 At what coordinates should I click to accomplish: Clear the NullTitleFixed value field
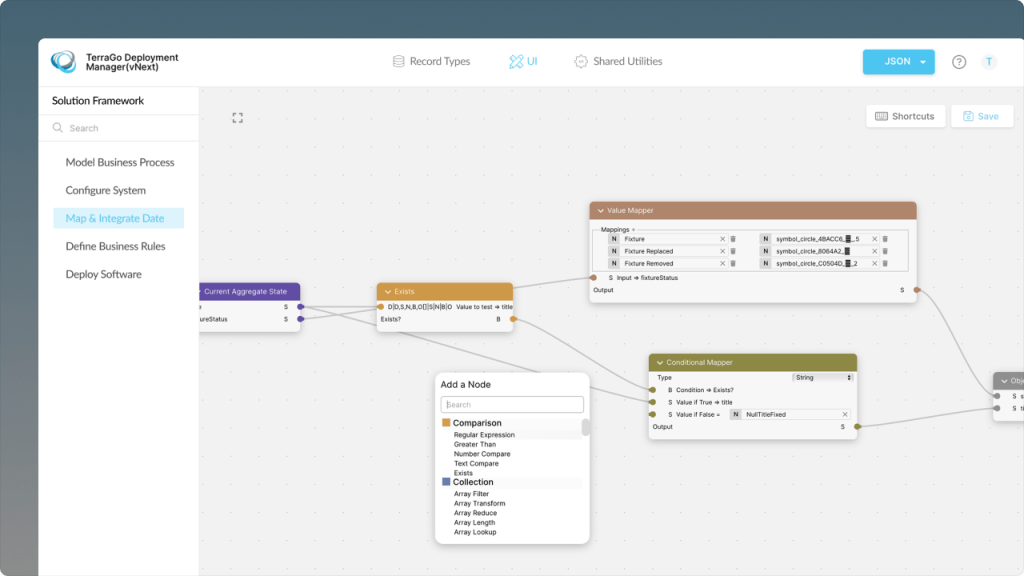tap(844, 414)
